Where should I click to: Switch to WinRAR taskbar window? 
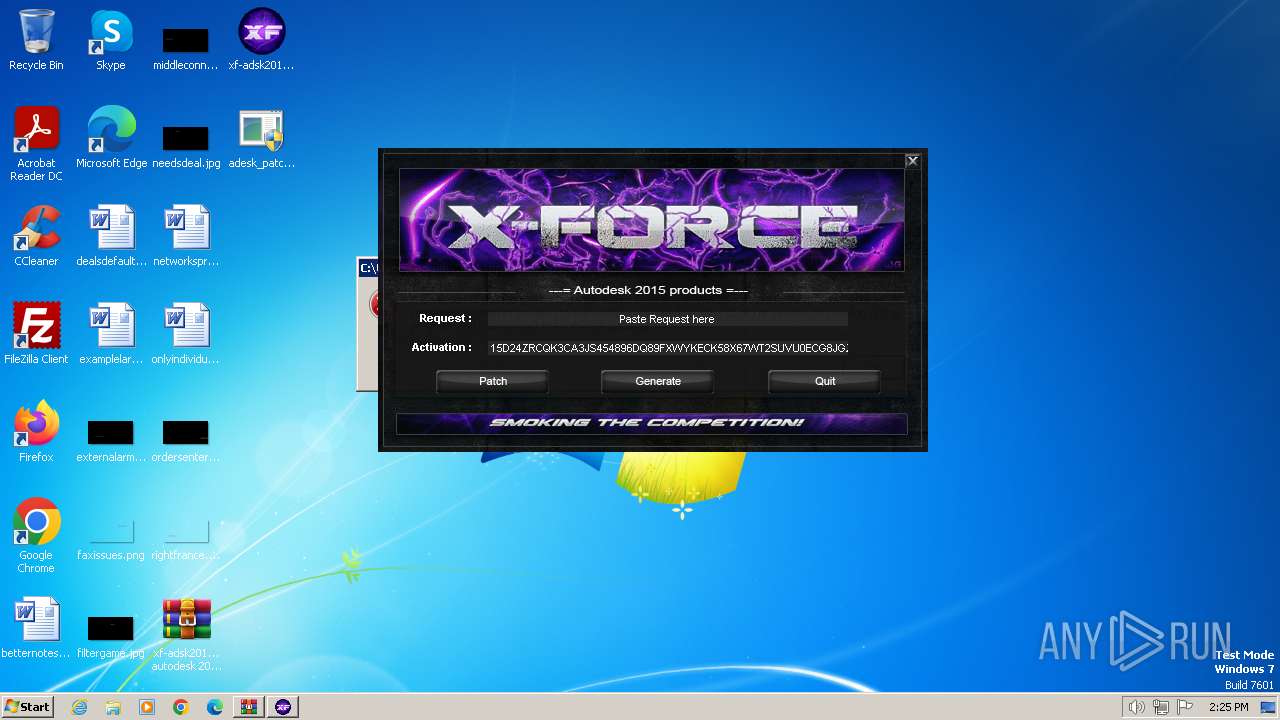tap(249, 707)
